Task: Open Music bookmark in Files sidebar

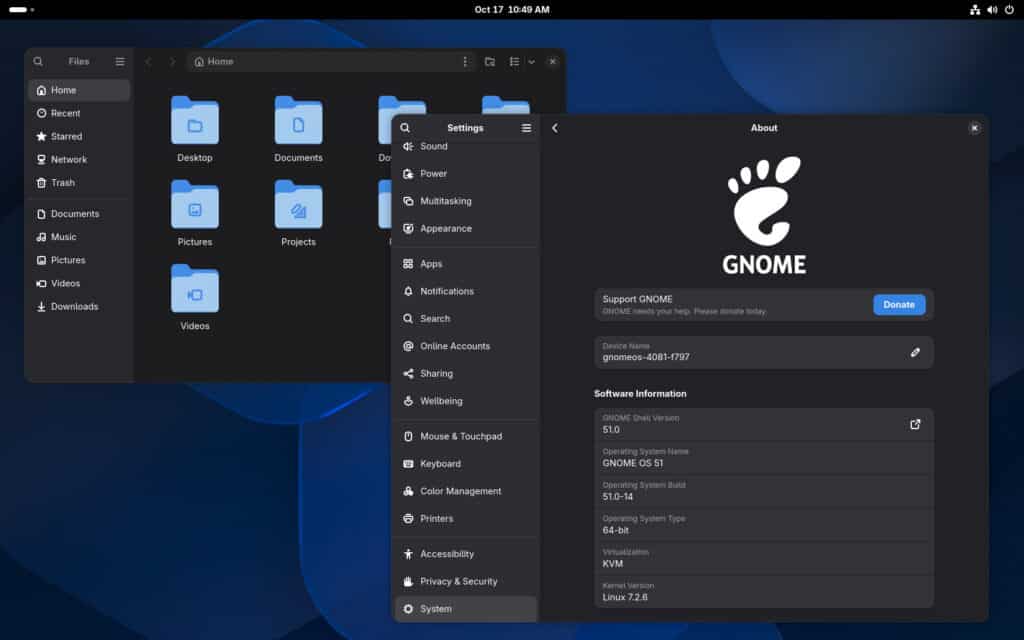Action: click(x=79, y=237)
